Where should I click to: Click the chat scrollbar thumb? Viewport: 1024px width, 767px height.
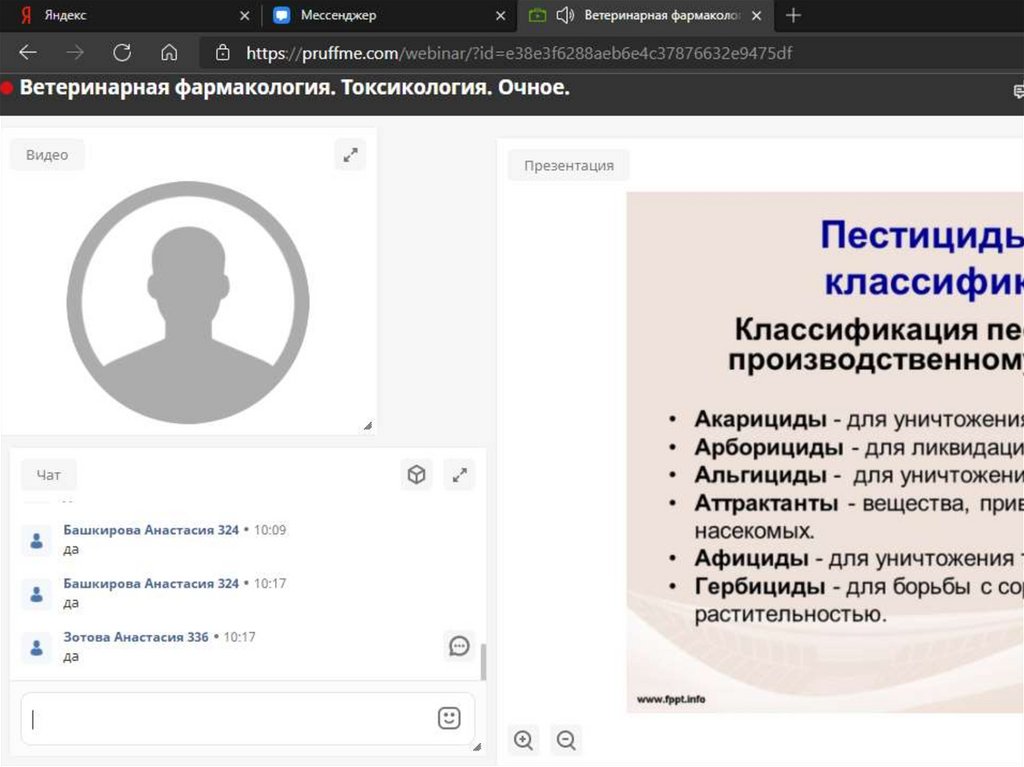[x=484, y=661]
